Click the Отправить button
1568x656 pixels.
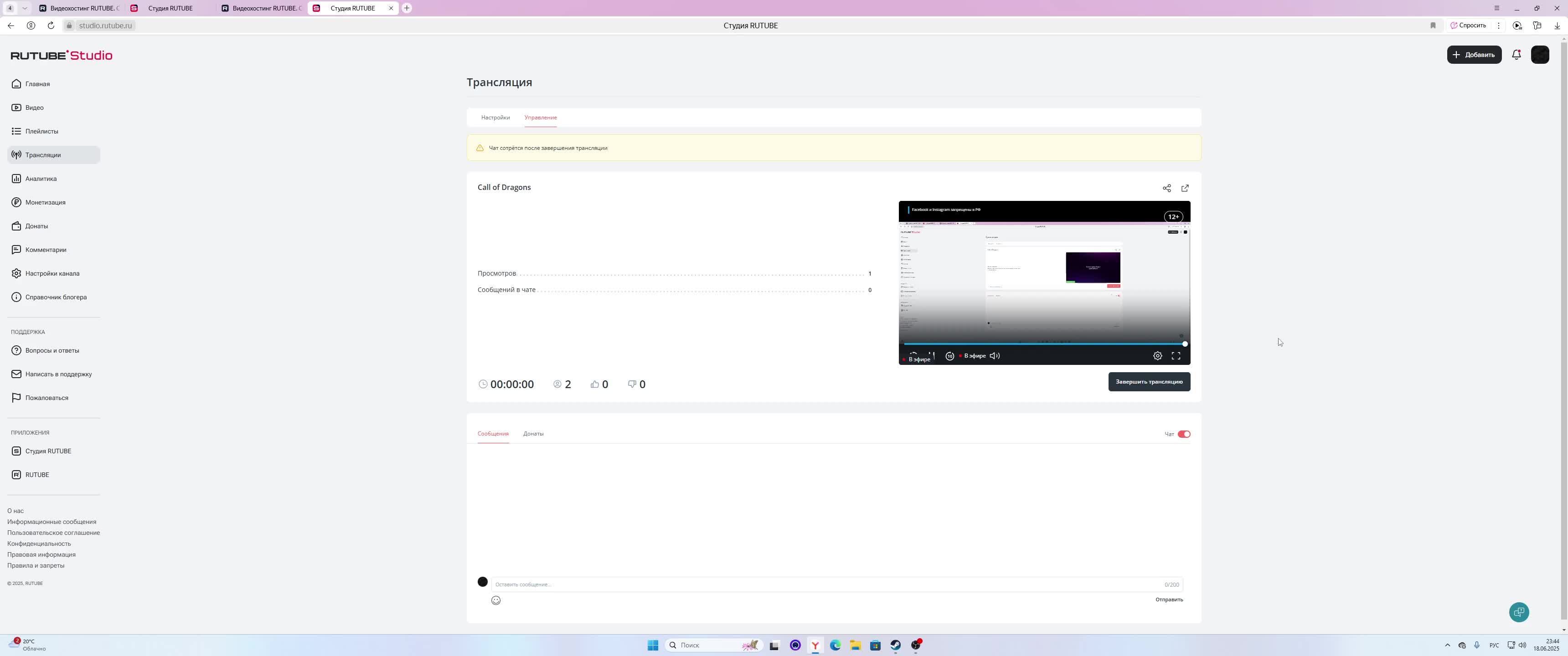(x=1169, y=600)
